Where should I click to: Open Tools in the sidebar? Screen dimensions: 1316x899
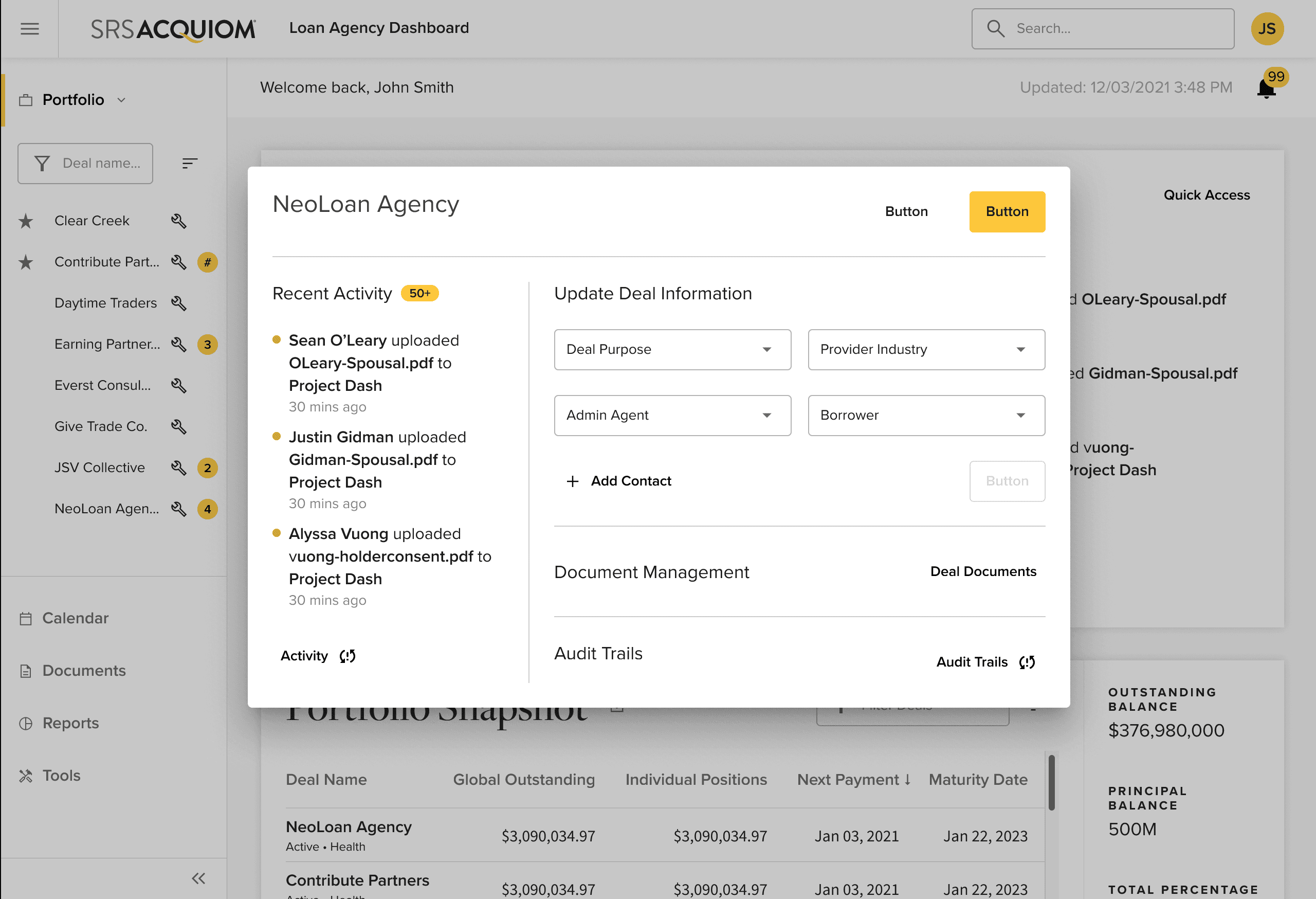61,776
